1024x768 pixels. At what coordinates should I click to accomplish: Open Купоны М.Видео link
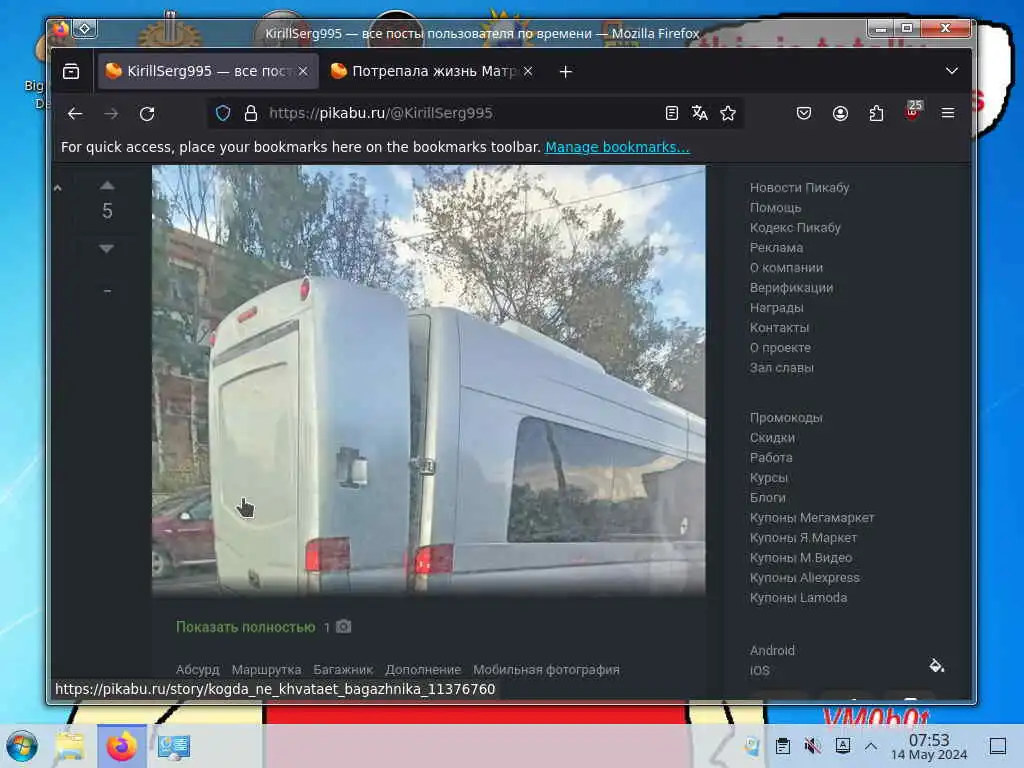pyautogui.click(x=801, y=558)
